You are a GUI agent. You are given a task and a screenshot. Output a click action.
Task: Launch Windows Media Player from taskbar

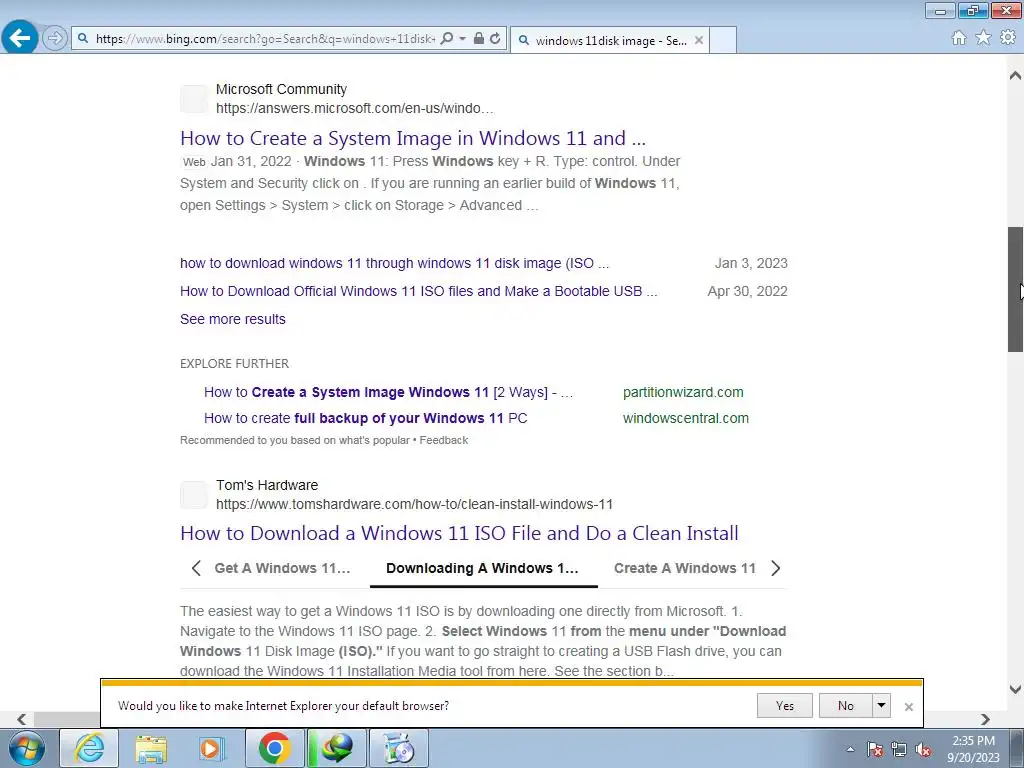(211, 748)
